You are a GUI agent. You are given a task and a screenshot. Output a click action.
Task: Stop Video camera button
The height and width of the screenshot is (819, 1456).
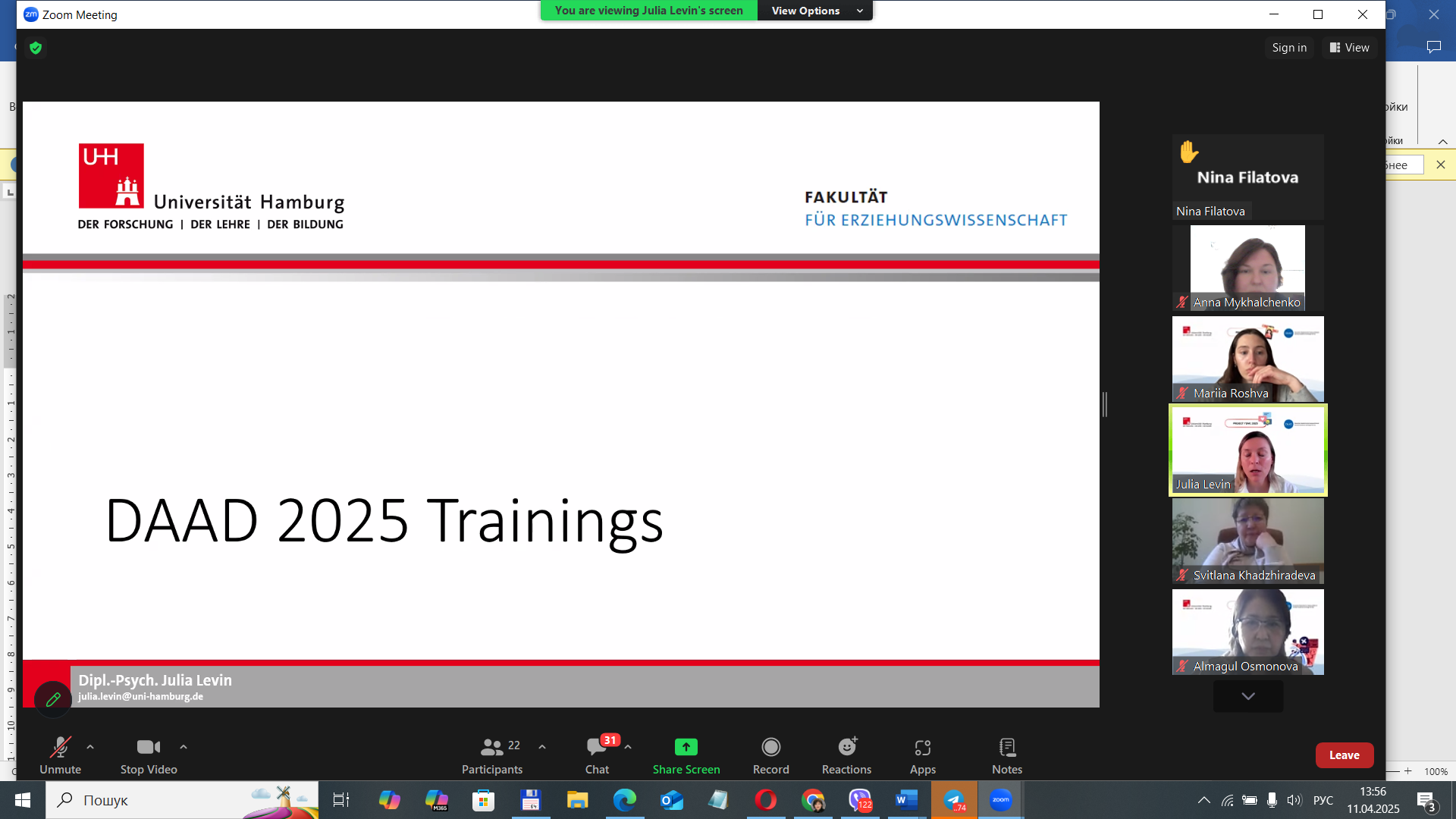click(149, 755)
